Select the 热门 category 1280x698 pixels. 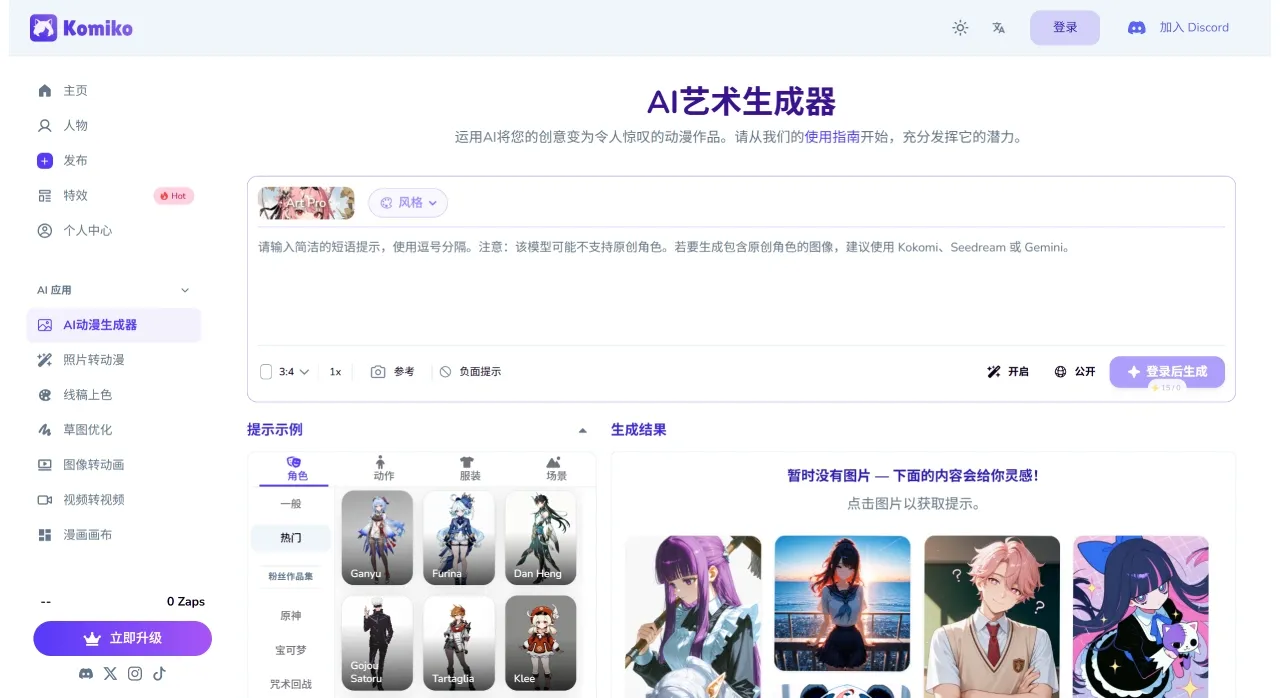tap(290, 538)
